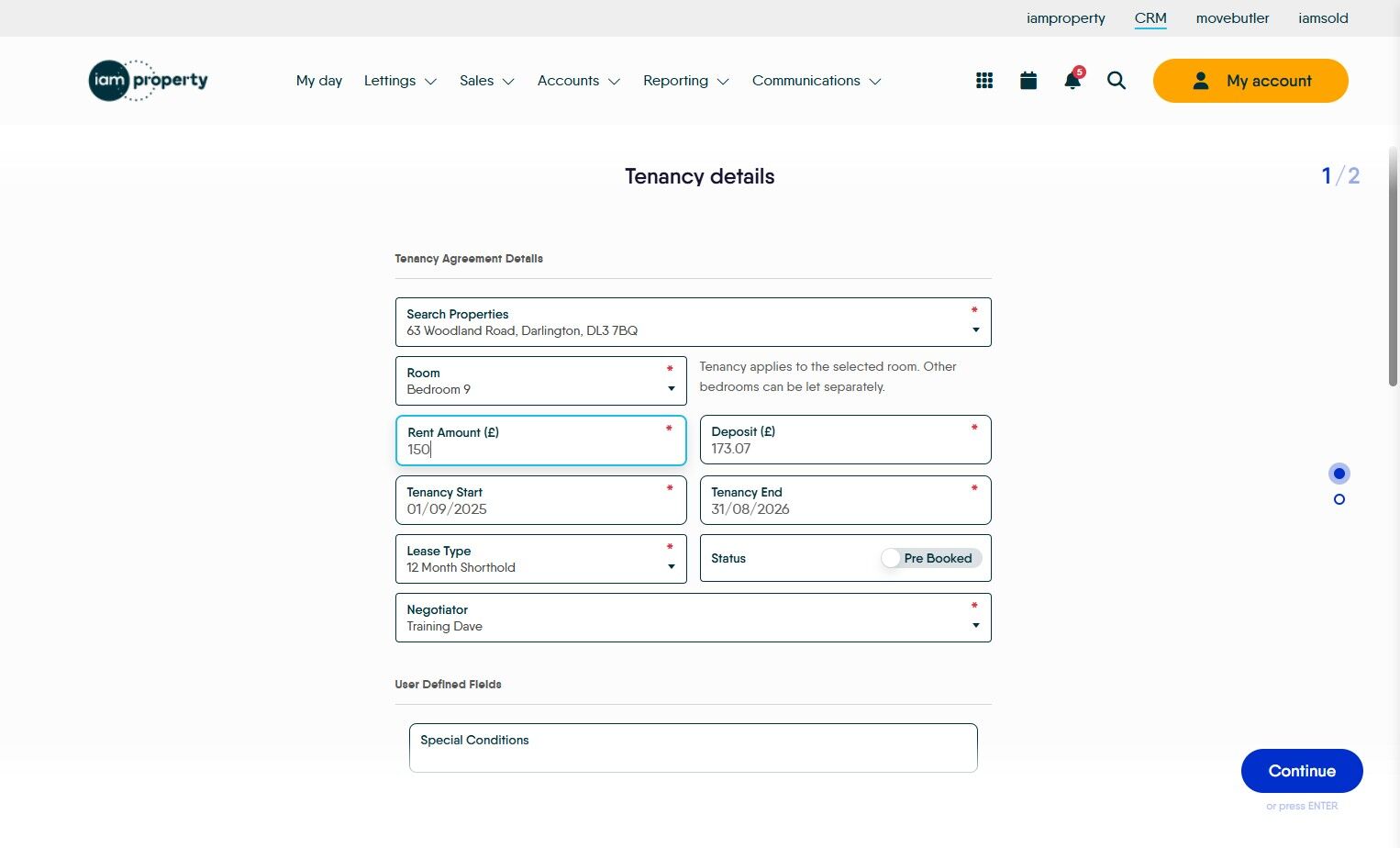Image resolution: width=1400 pixels, height=848 pixels.
Task: Switch to the movebutler link
Action: coord(1232,18)
